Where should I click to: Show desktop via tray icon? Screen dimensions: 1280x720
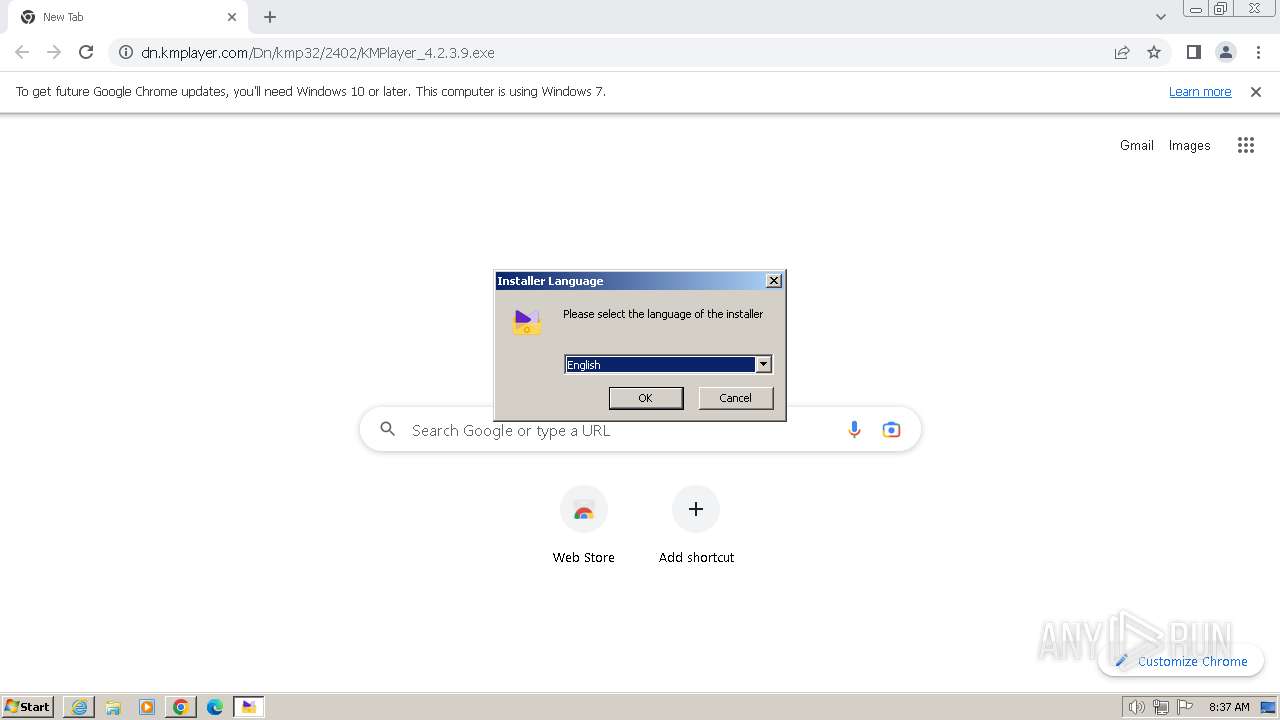click(1268, 707)
